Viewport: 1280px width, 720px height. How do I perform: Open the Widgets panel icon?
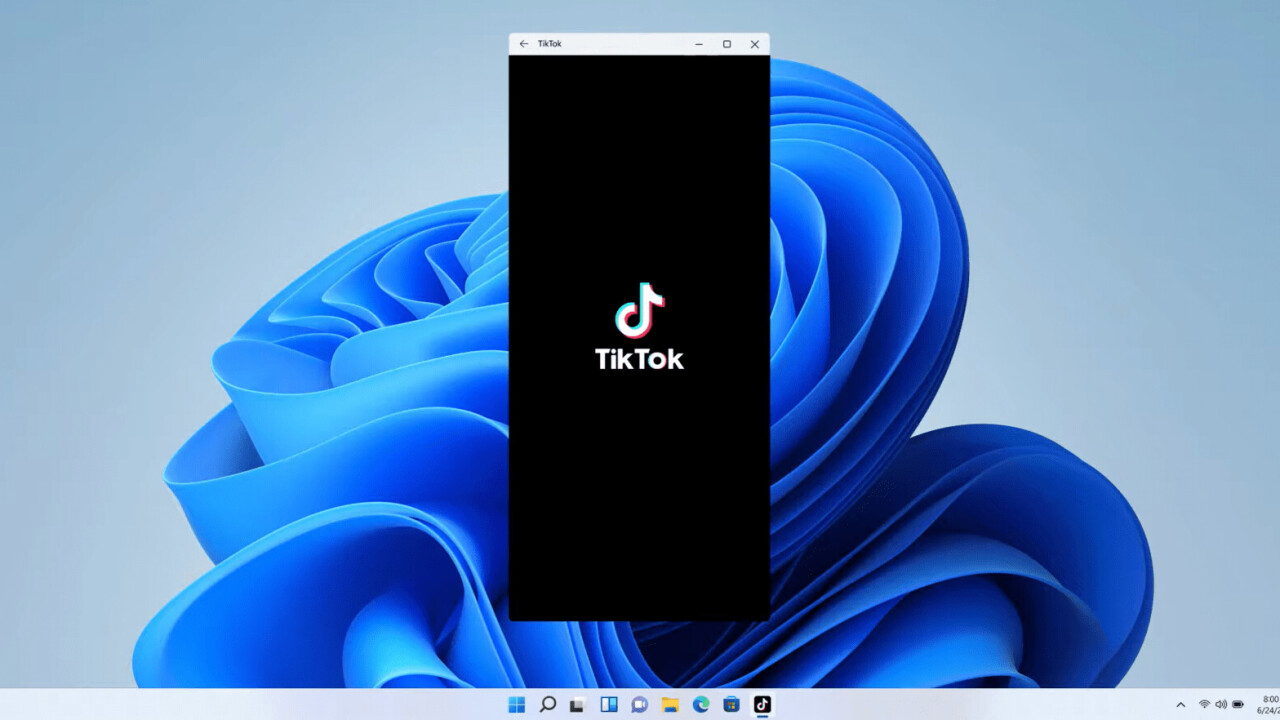[x=608, y=705]
